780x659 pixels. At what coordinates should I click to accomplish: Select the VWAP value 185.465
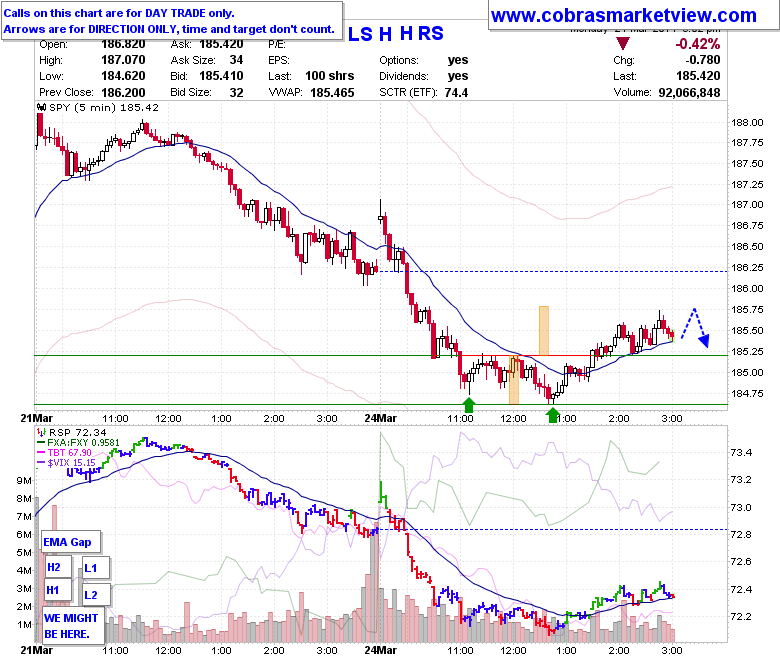(332, 93)
